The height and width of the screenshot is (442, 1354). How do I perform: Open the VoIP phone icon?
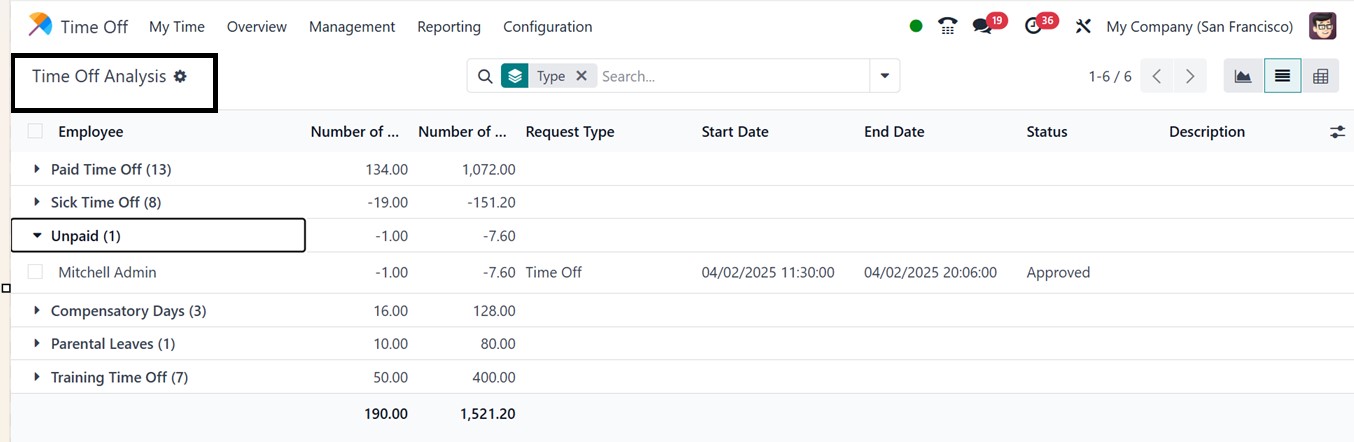coord(948,27)
